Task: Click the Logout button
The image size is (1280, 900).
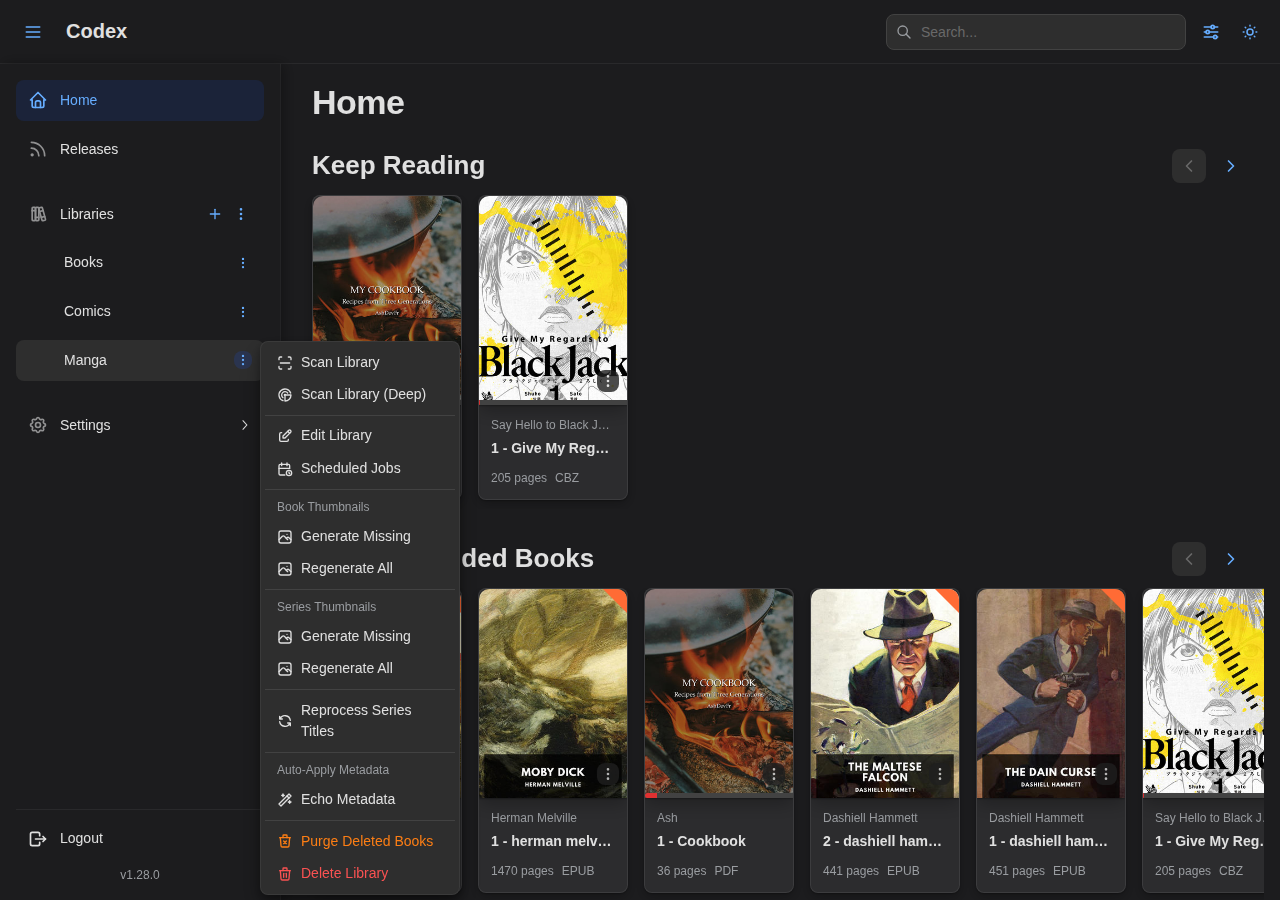Action: pos(140,838)
